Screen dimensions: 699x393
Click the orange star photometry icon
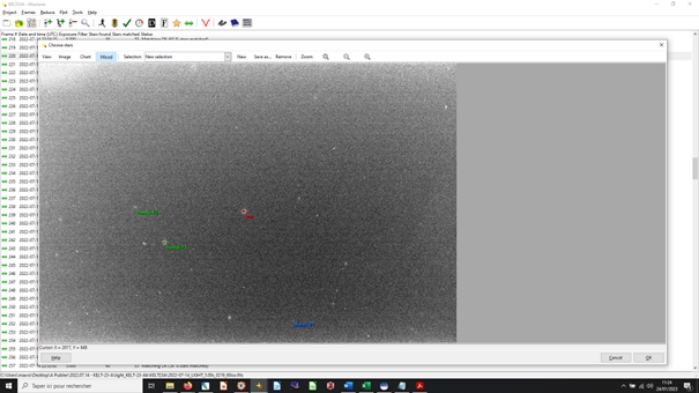pyautogui.click(x=177, y=23)
